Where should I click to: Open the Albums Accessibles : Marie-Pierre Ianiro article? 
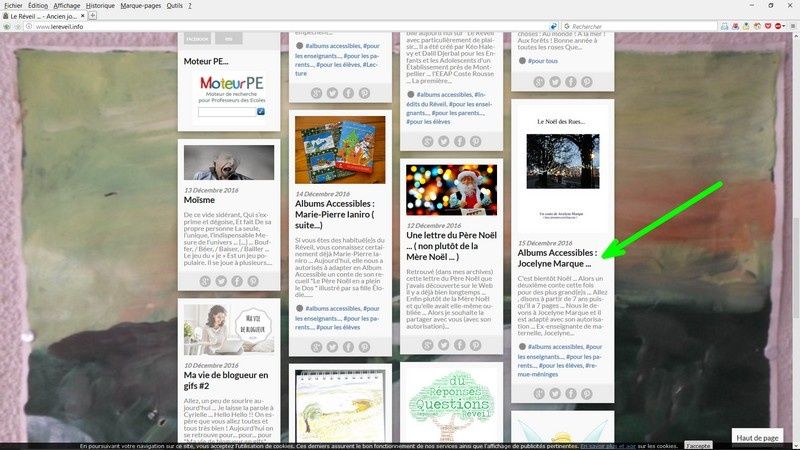[335, 214]
